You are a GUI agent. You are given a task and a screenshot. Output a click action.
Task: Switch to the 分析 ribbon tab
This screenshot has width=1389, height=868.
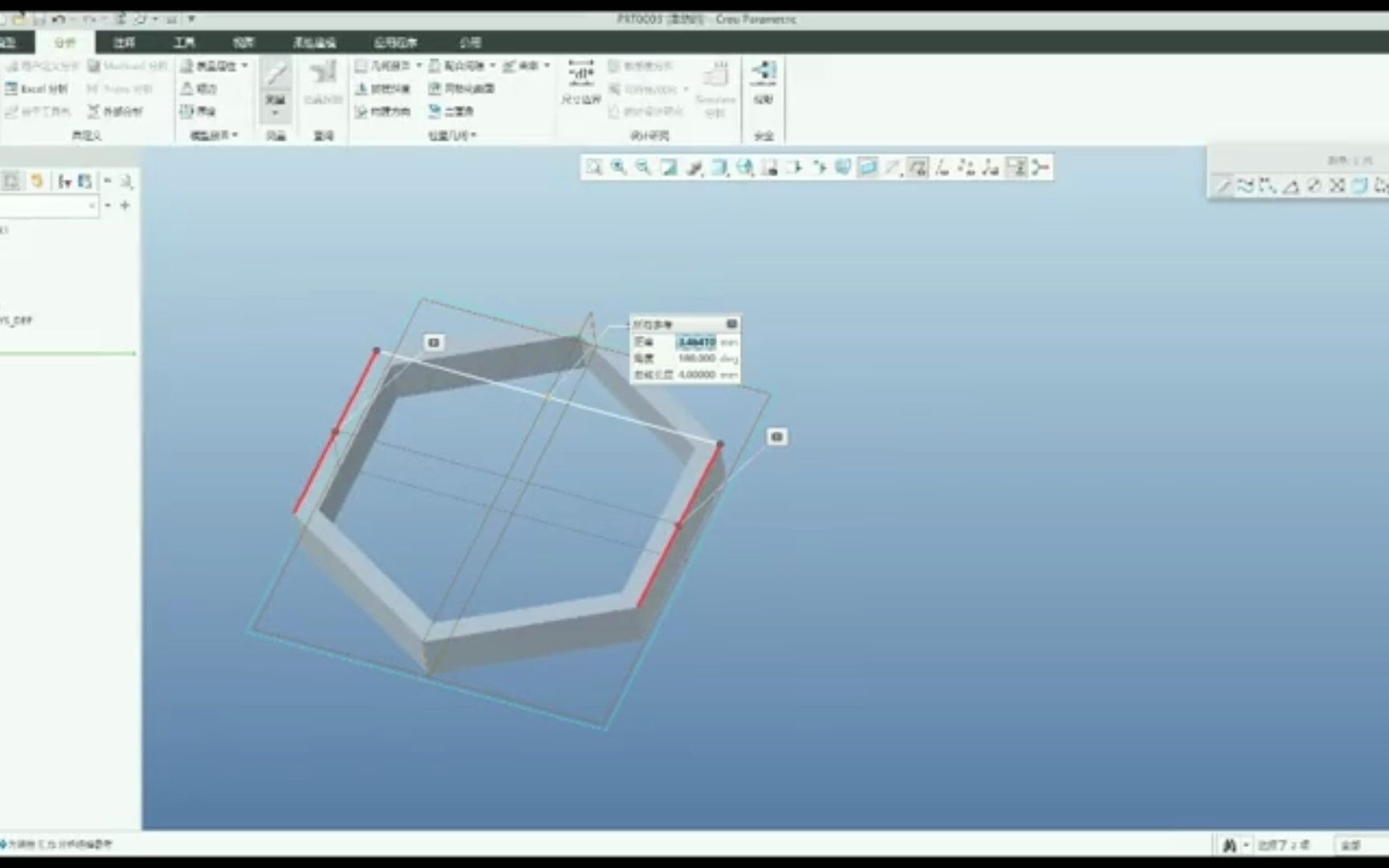(65, 43)
